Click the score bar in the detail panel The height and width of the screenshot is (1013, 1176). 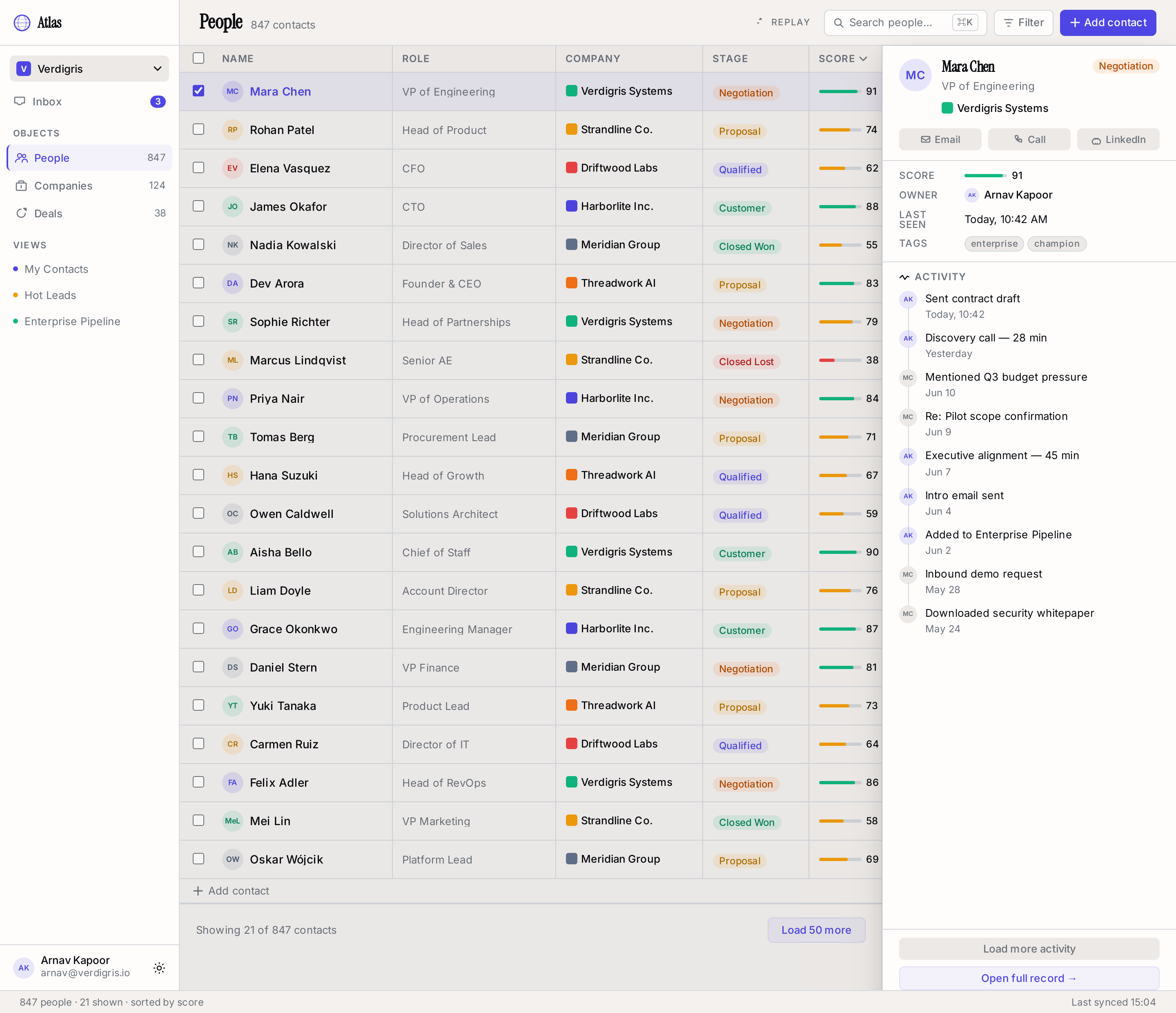click(985, 176)
